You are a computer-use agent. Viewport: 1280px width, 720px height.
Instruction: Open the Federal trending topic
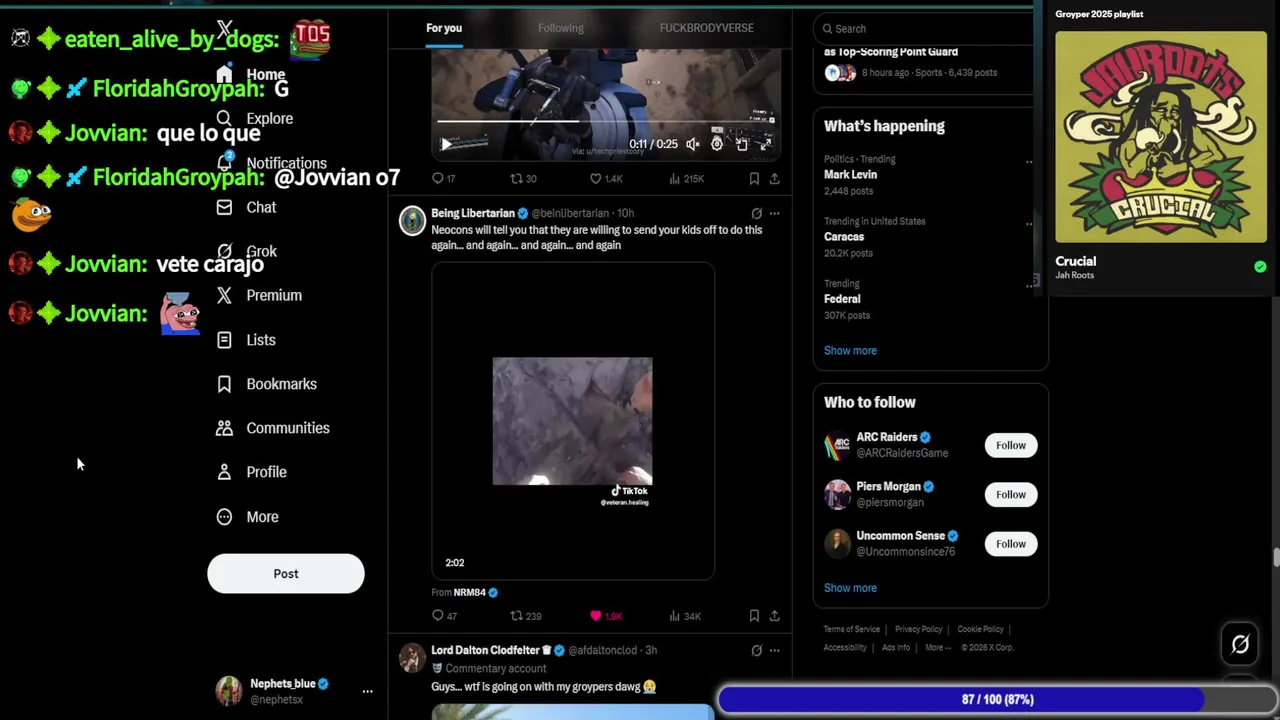(x=842, y=299)
